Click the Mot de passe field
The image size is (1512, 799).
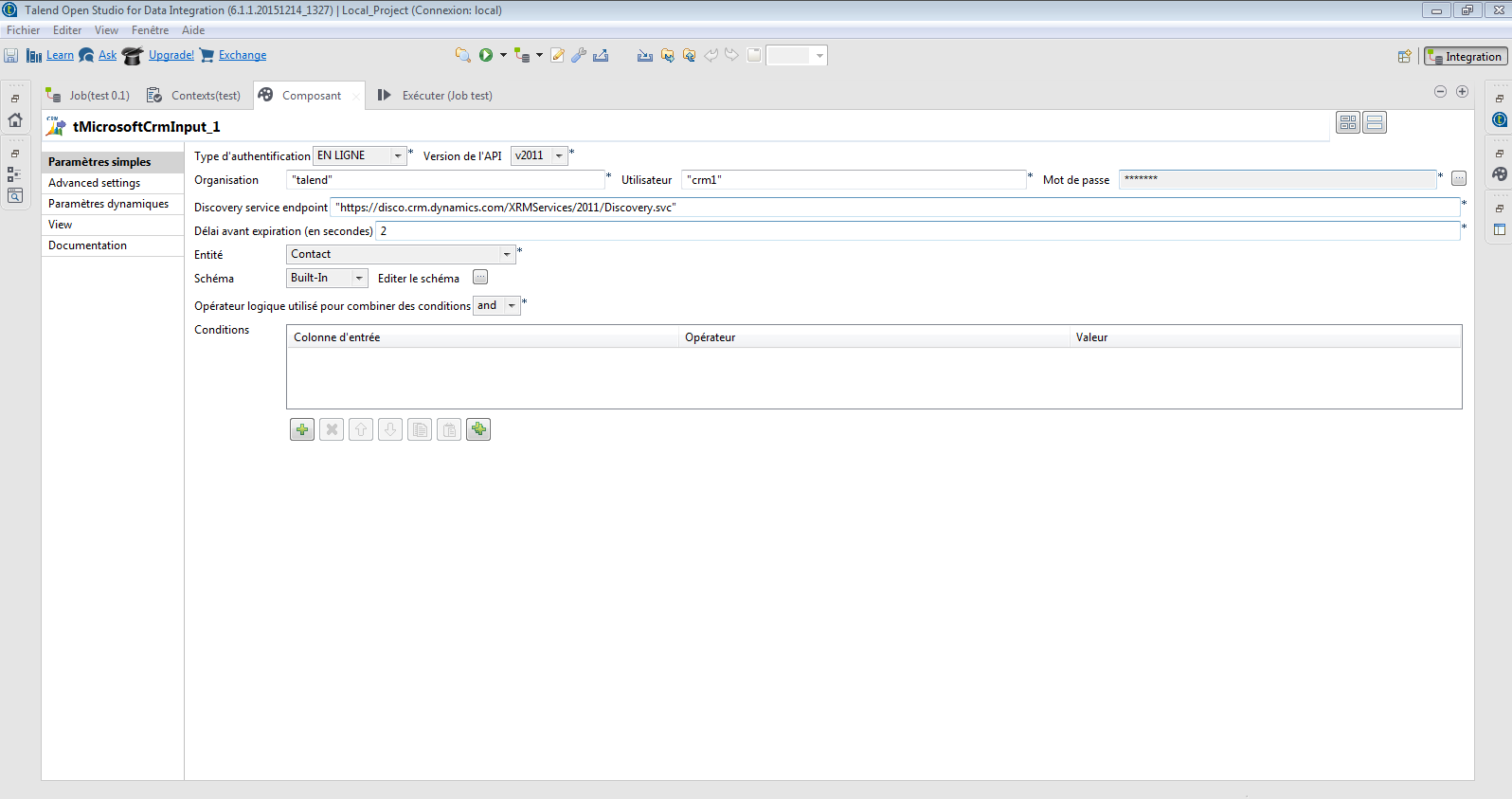pos(1277,179)
